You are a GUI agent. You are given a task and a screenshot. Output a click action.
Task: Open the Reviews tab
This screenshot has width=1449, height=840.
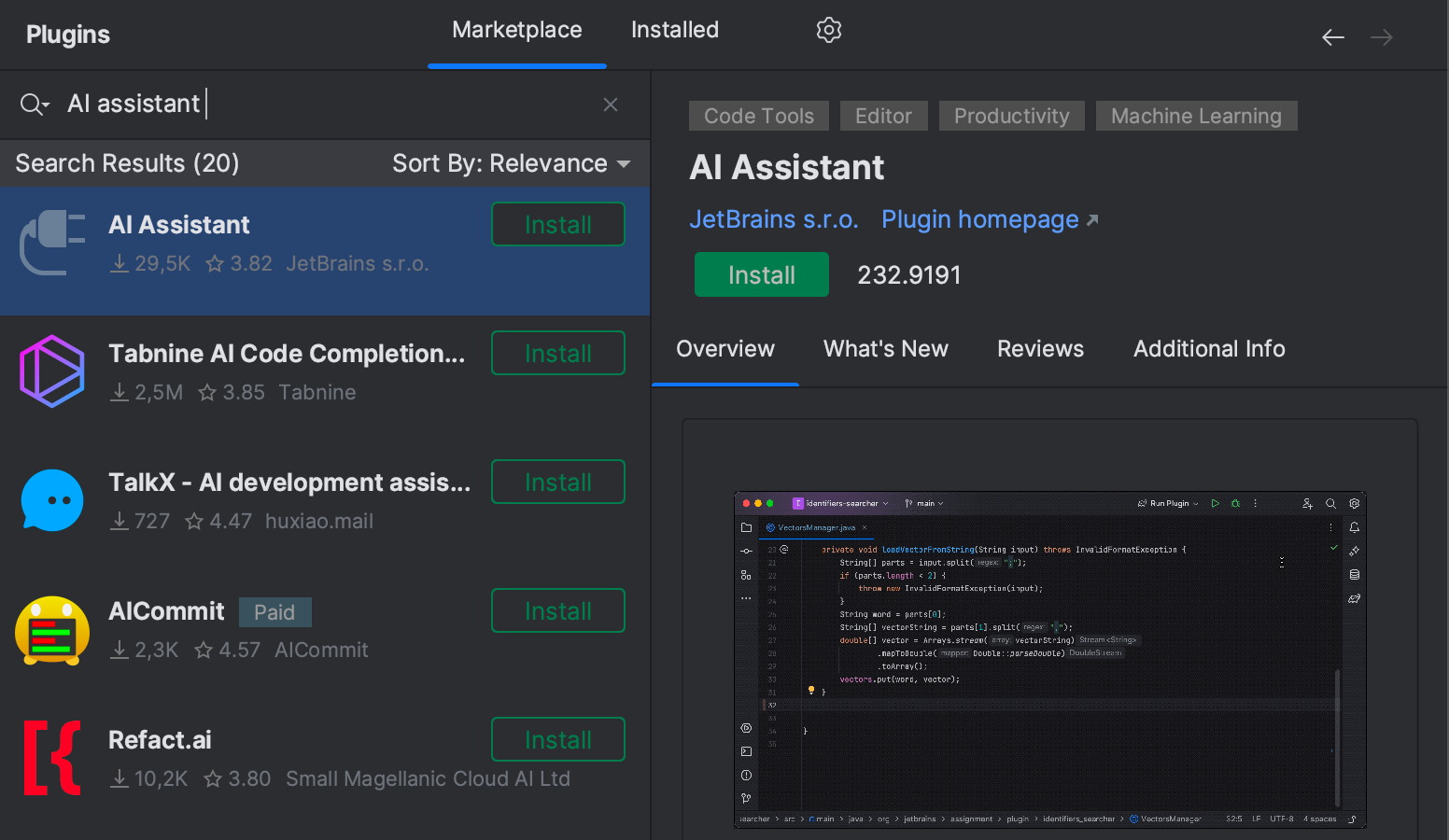click(x=1040, y=348)
